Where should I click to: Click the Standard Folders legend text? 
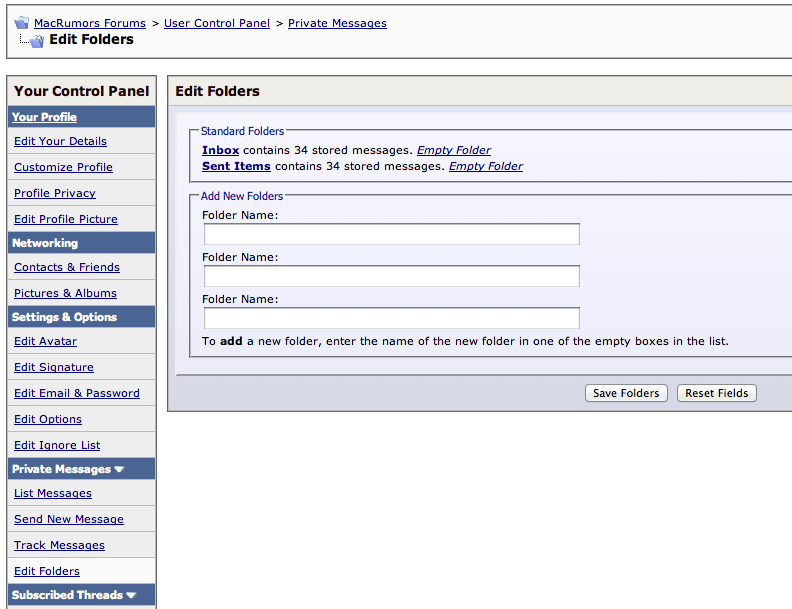click(242, 131)
